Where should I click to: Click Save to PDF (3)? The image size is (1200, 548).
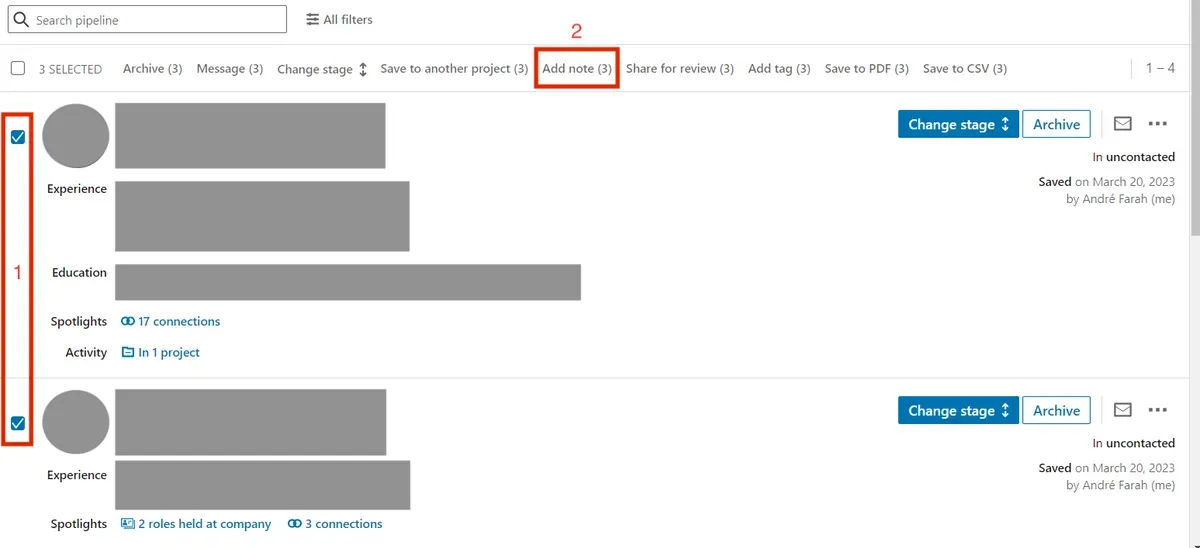coord(867,68)
